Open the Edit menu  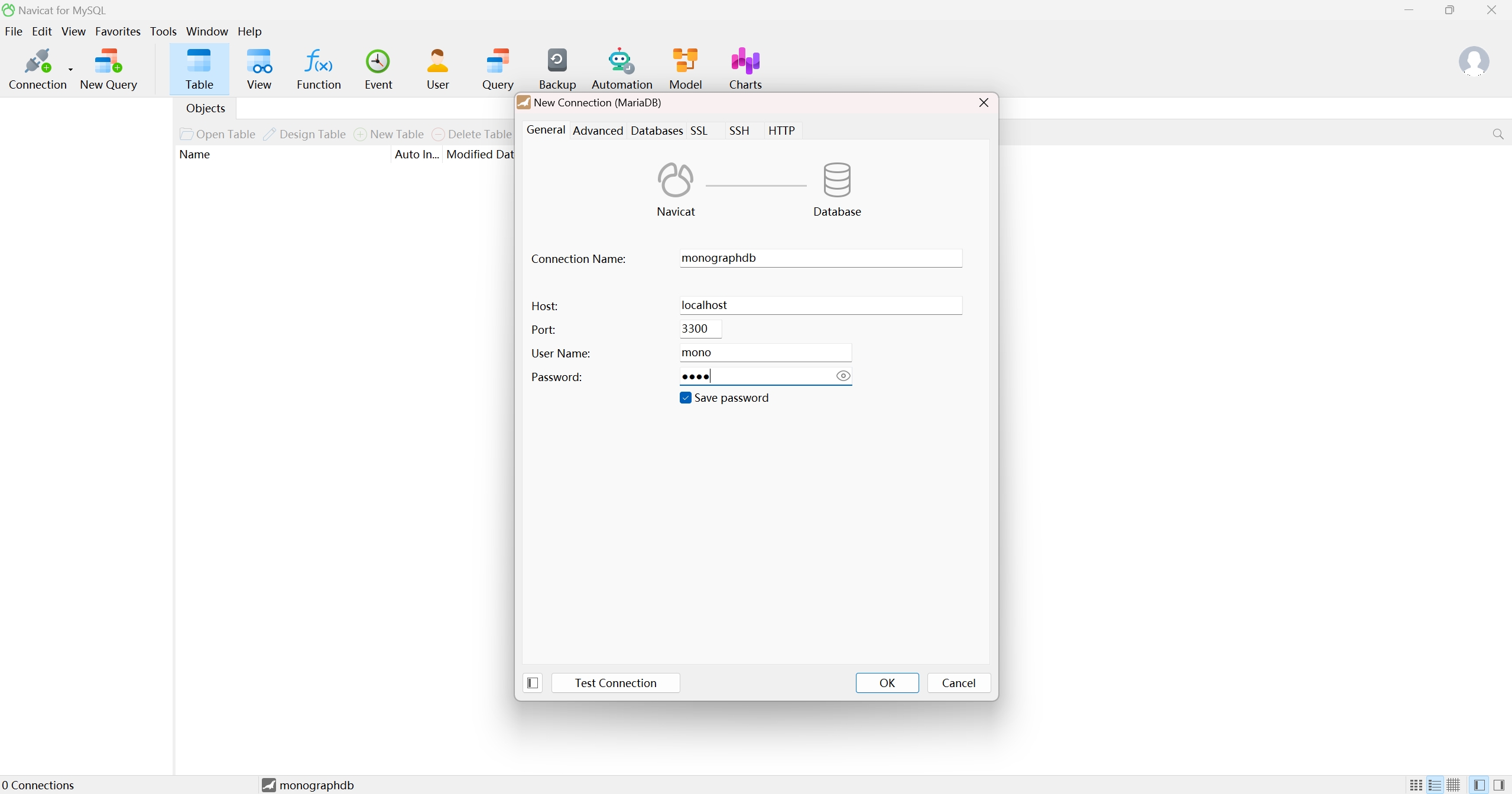[42, 31]
